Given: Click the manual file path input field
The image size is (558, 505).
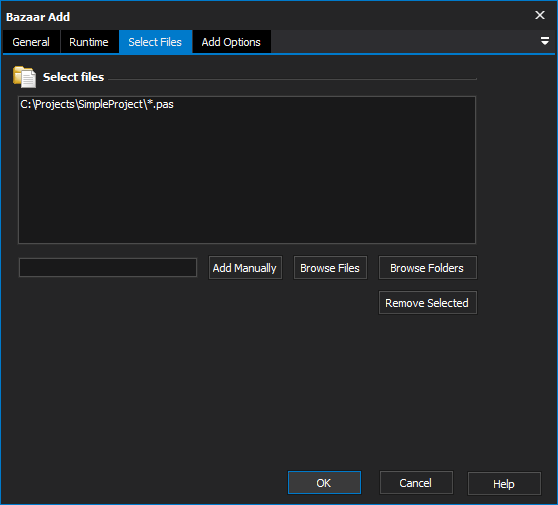Looking at the screenshot, I should coord(108,267).
